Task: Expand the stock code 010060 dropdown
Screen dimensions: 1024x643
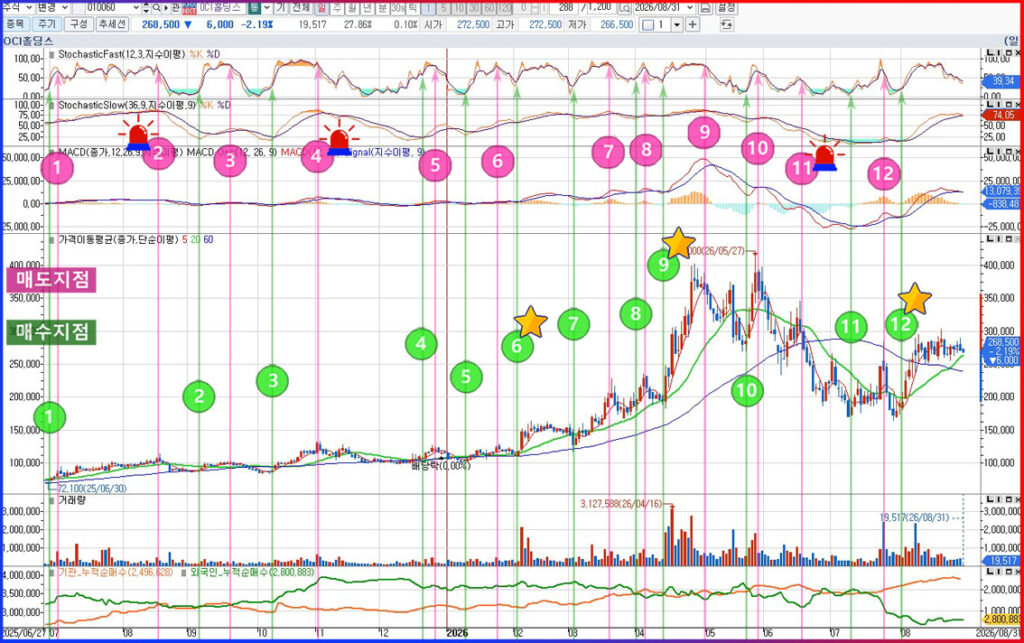Action: [136, 8]
